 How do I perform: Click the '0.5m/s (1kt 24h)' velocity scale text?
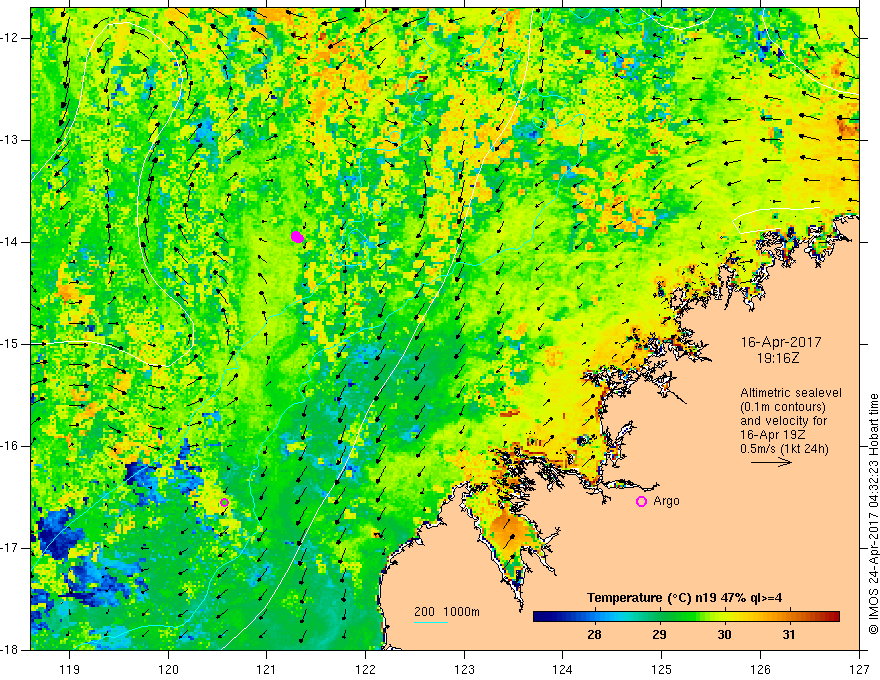784,449
